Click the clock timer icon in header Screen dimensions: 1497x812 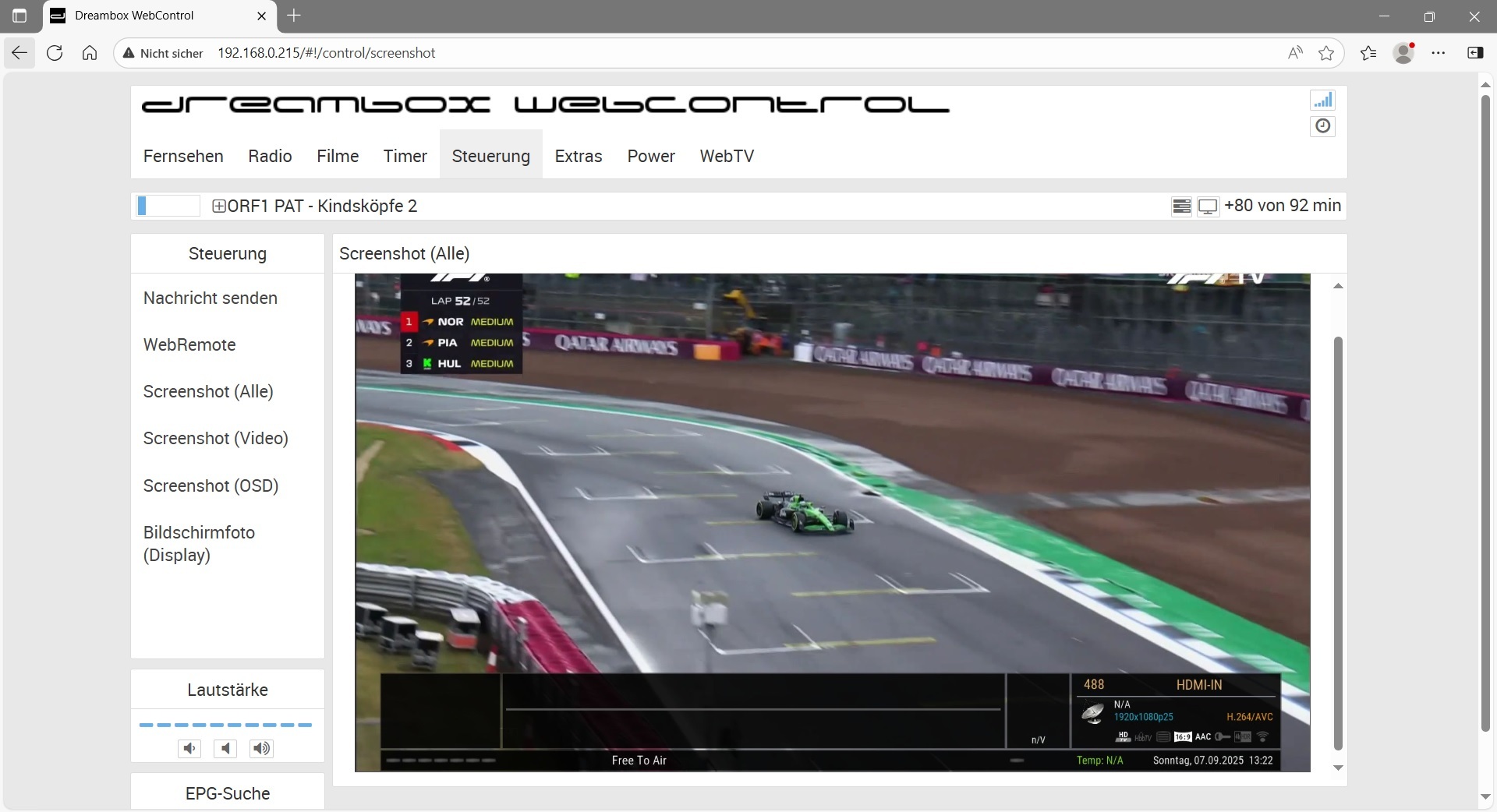1322,126
